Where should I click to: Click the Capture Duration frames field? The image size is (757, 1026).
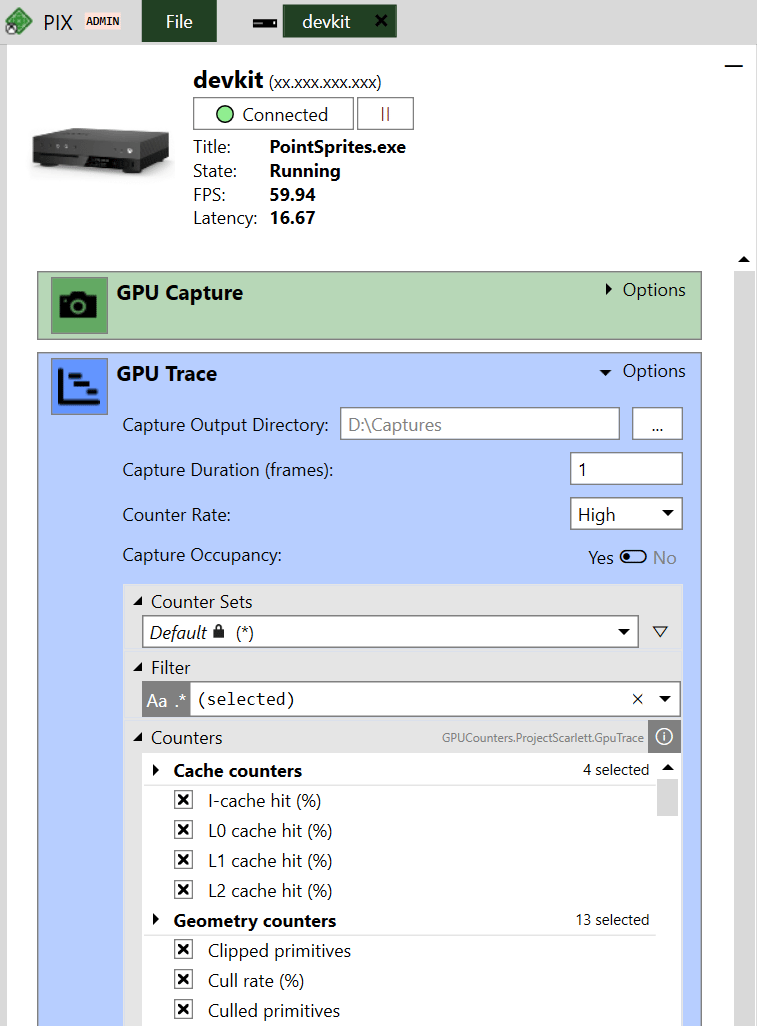point(626,469)
